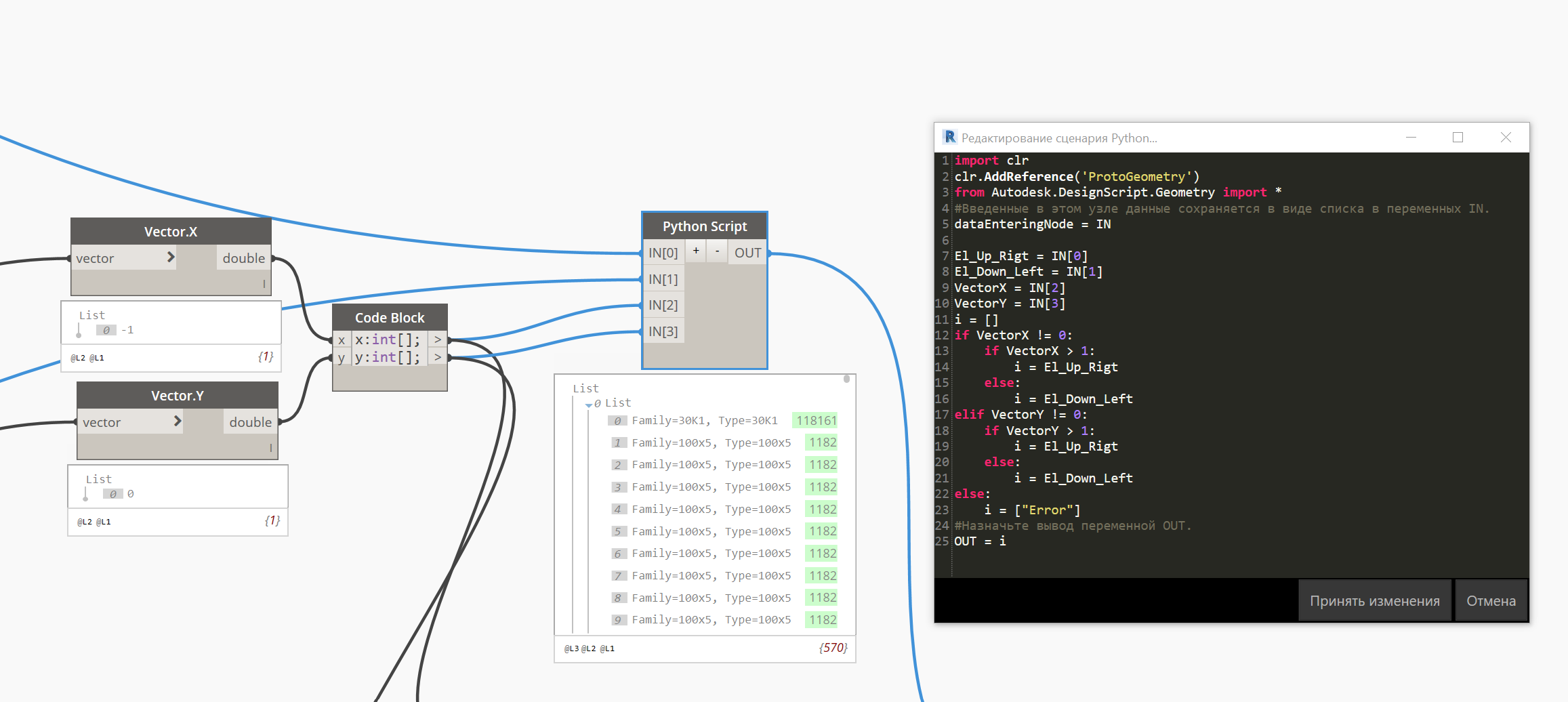This screenshot has width=1568, height=702.
Task: Click the vector input chevron on Vector.X
Action: [171, 257]
